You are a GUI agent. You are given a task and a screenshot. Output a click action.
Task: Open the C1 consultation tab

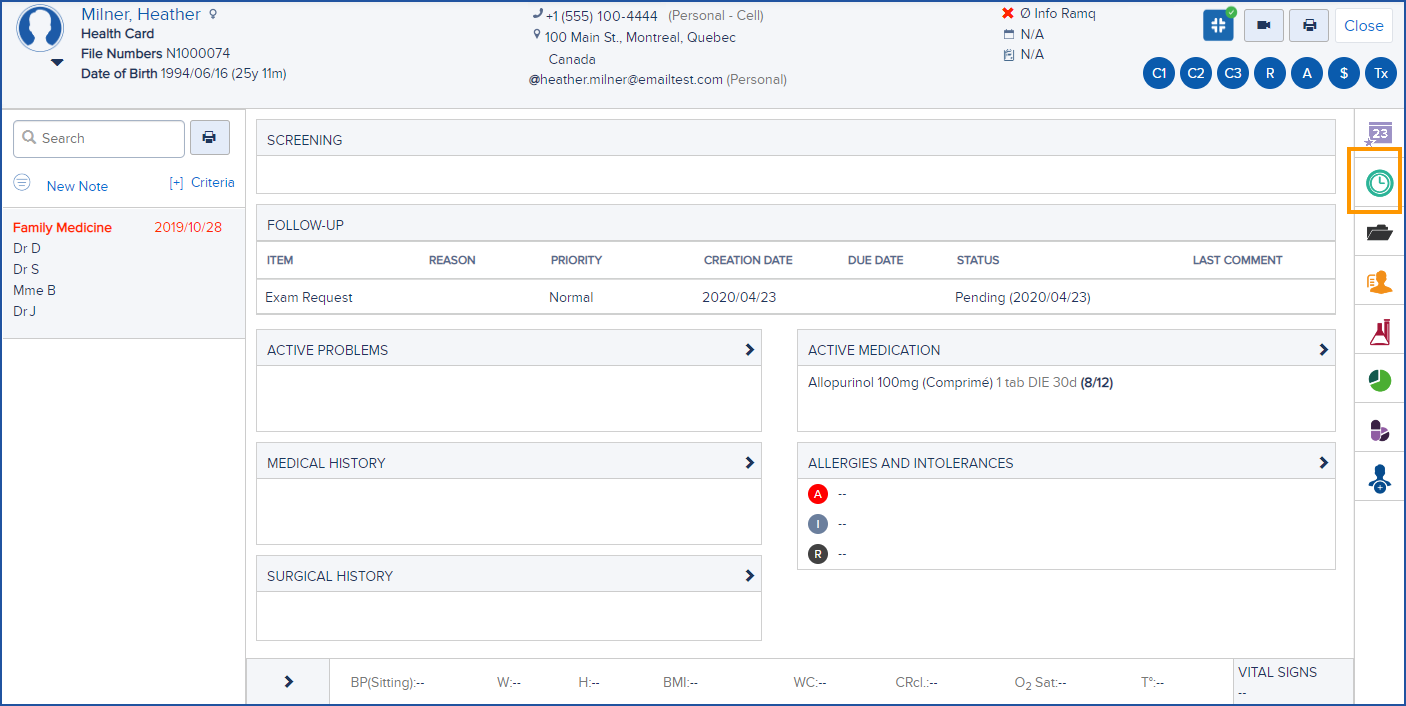(1158, 73)
